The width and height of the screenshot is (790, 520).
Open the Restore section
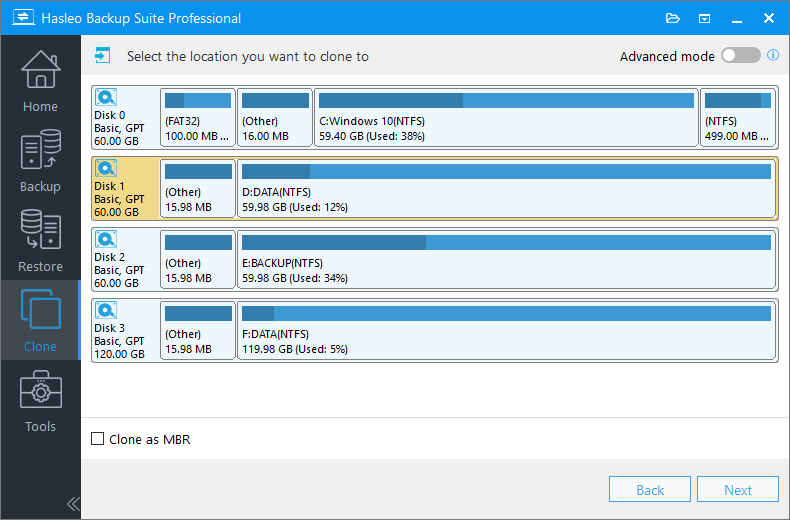(x=40, y=242)
